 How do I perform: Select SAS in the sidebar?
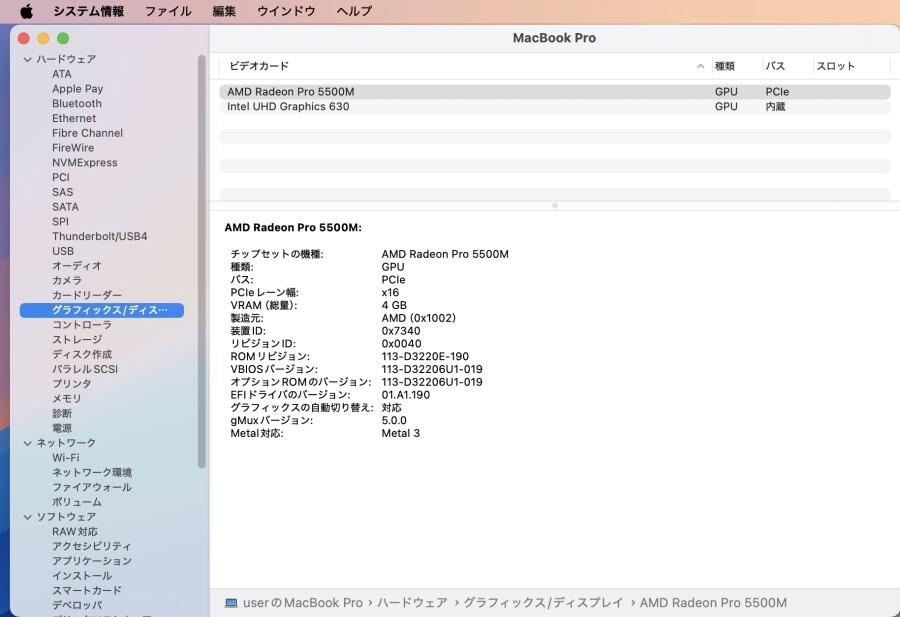click(63, 192)
